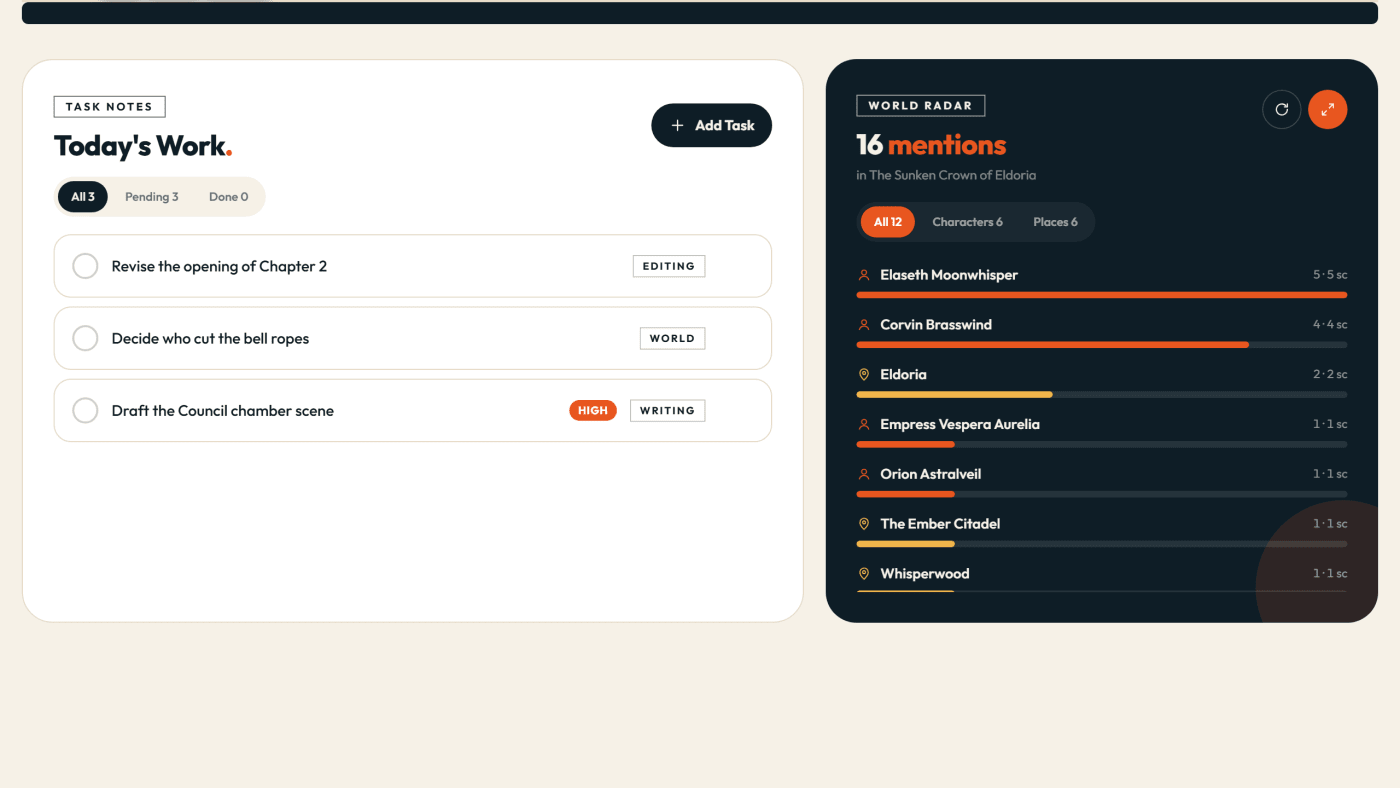This screenshot has width=1400, height=788.
Task: Click the HIGH priority badge
Action: pos(593,410)
